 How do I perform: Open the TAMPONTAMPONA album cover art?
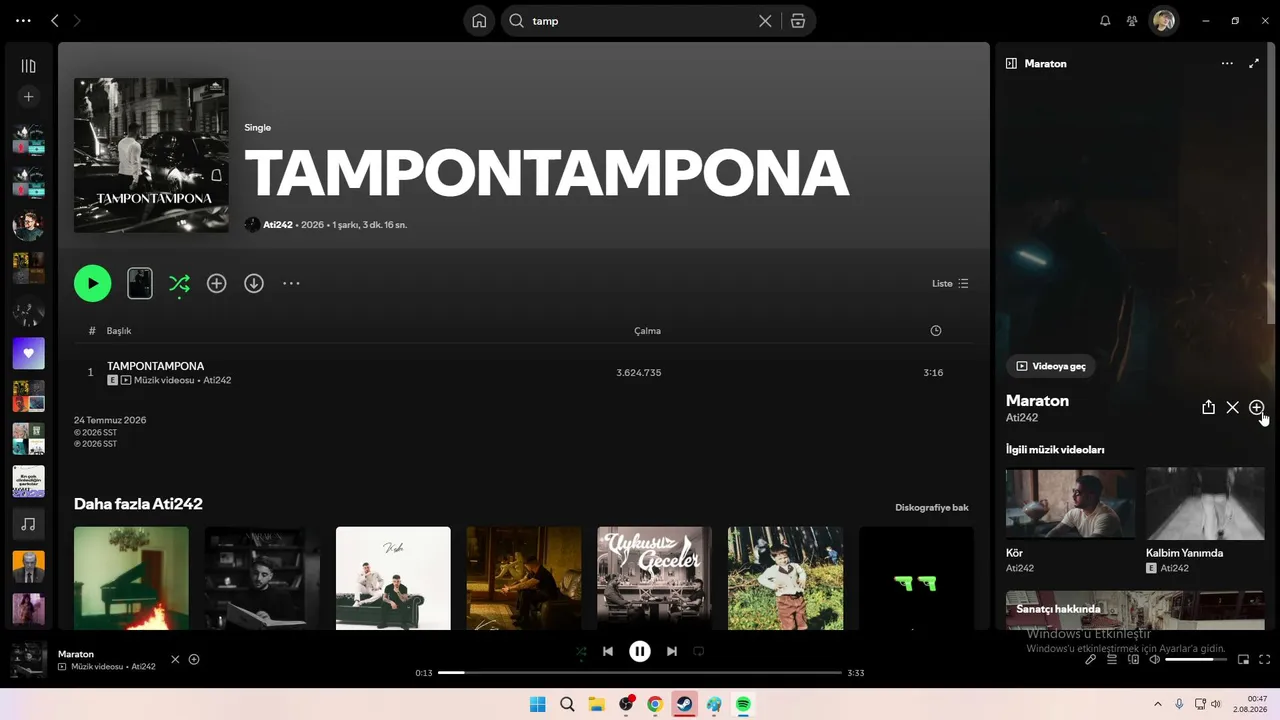click(x=151, y=155)
